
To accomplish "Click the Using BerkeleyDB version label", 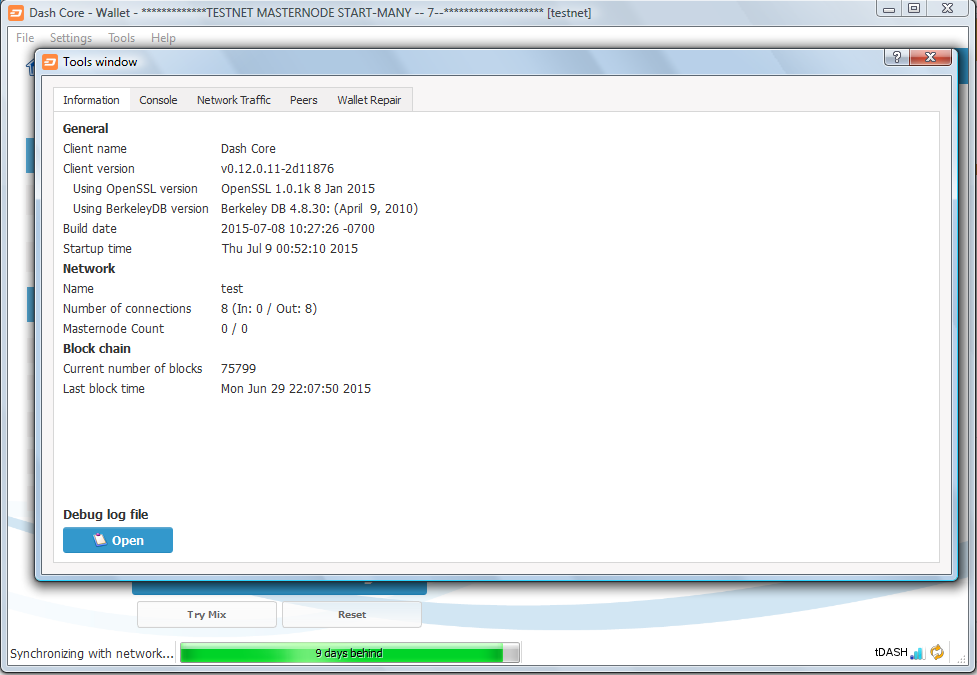I will click(x=141, y=208).
